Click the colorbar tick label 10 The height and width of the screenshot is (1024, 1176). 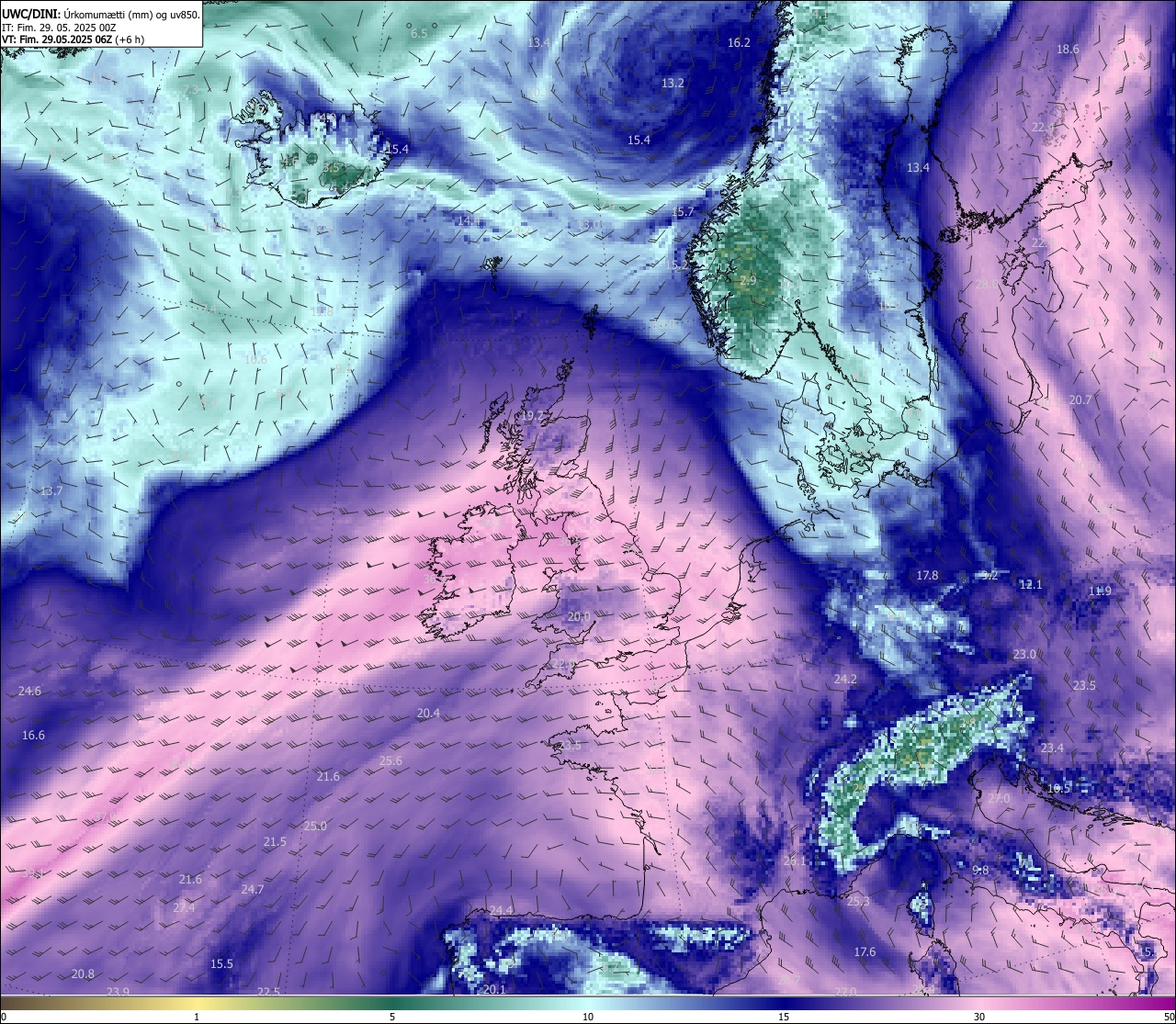click(x=588, y=1017)
